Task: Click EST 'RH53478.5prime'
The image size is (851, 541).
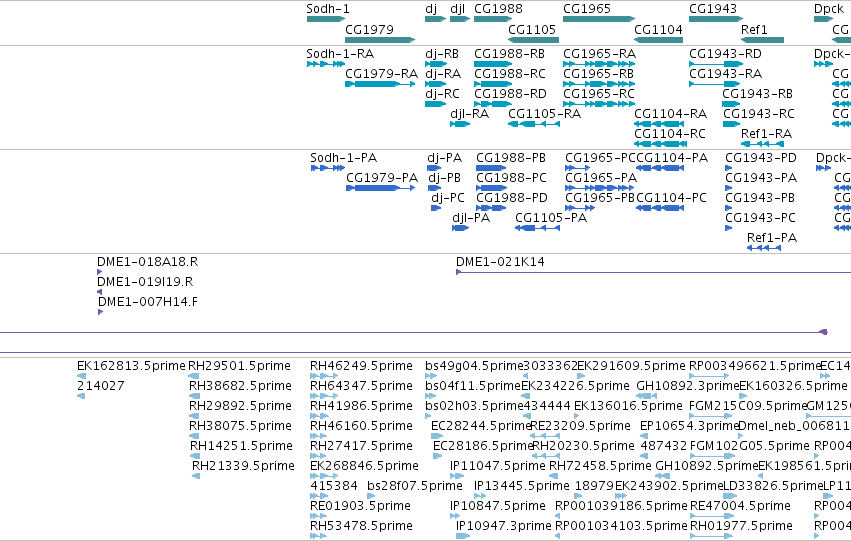Action: pos(361,526)
